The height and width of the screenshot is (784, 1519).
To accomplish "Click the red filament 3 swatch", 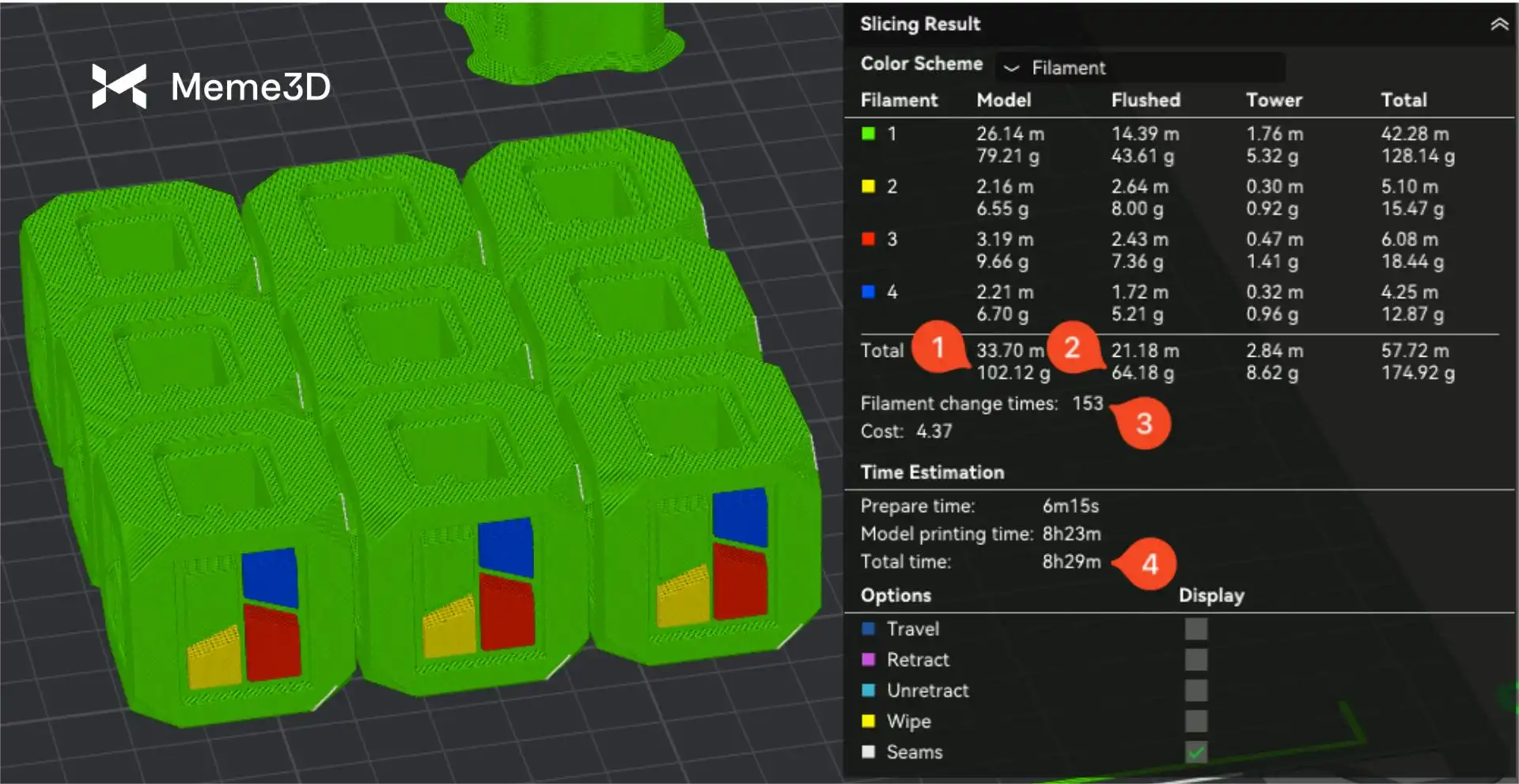I will tap(868, 239).
